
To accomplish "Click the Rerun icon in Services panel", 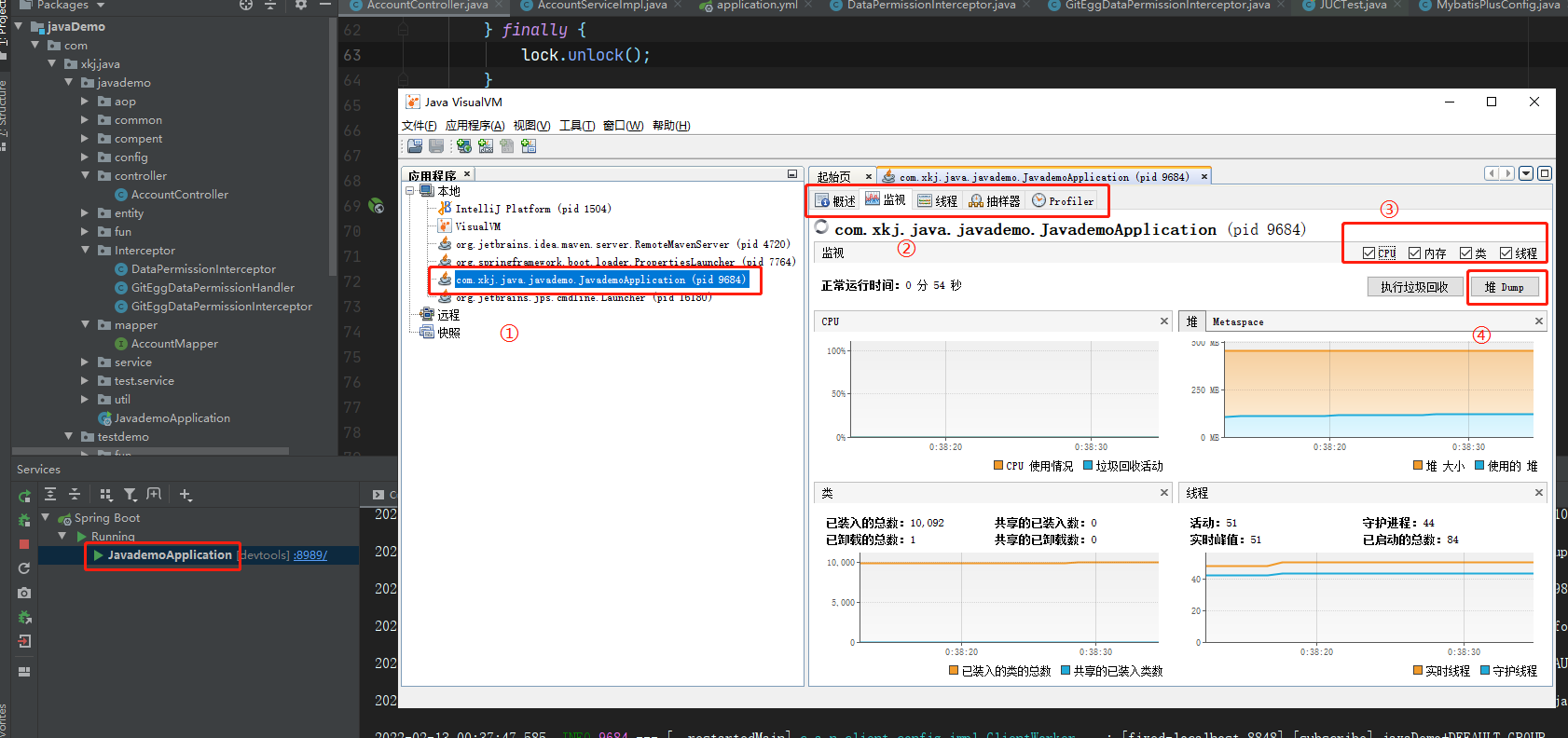I will (24, 496).
